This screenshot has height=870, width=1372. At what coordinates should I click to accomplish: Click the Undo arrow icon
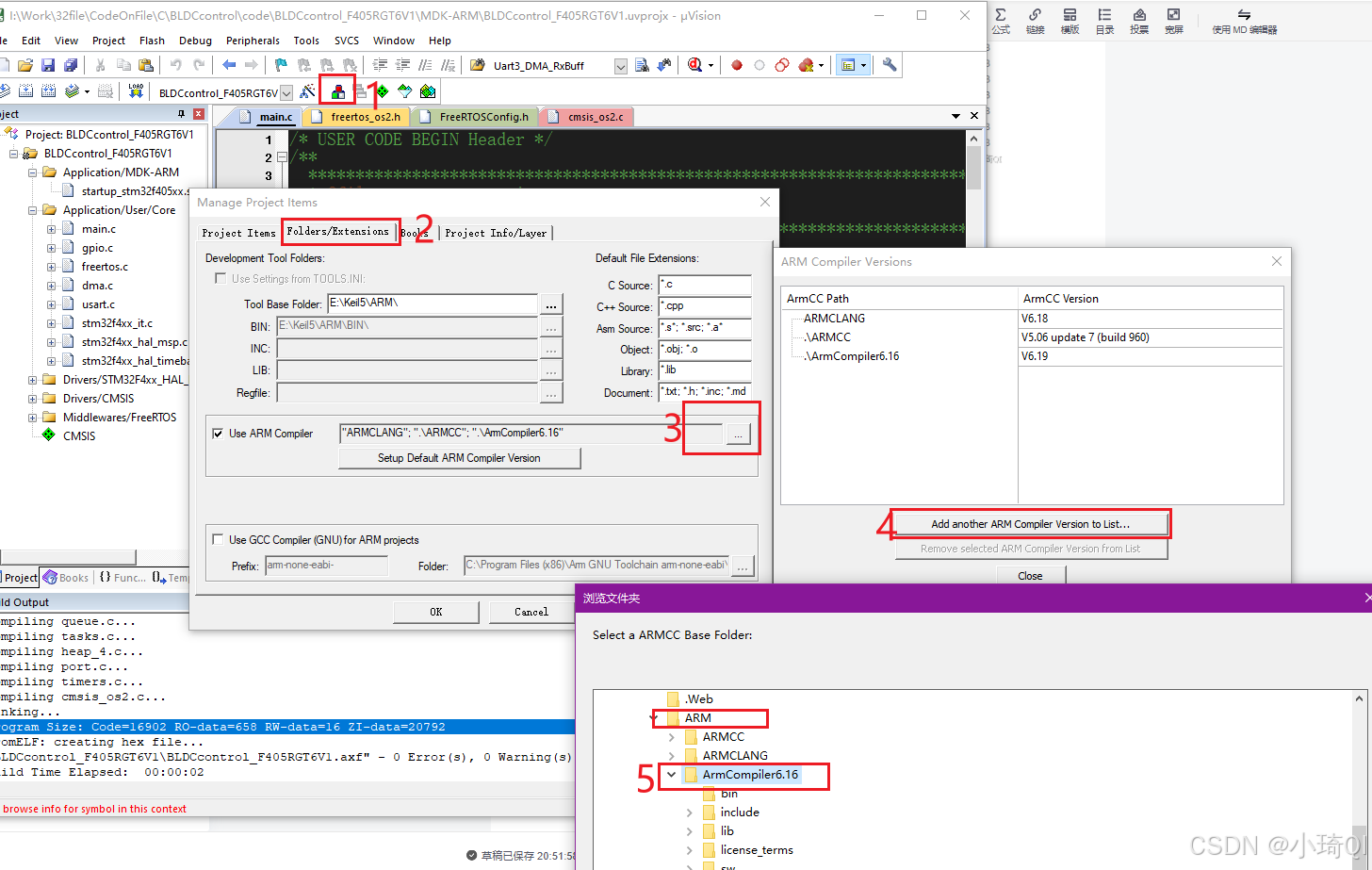(175, 65)
